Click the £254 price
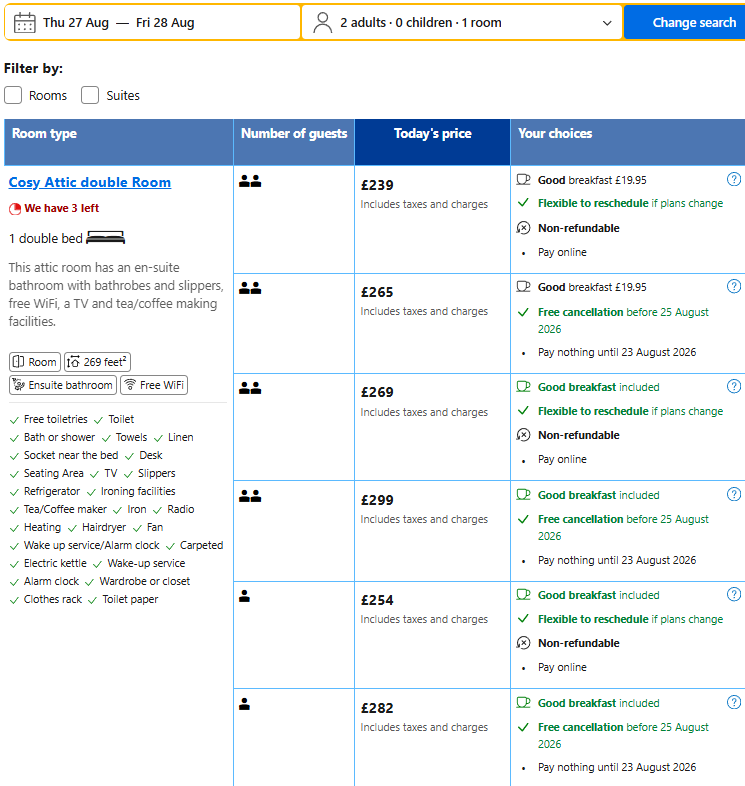Image resolution: width=745 pixels, height=786 pixels. click(377, 600)
